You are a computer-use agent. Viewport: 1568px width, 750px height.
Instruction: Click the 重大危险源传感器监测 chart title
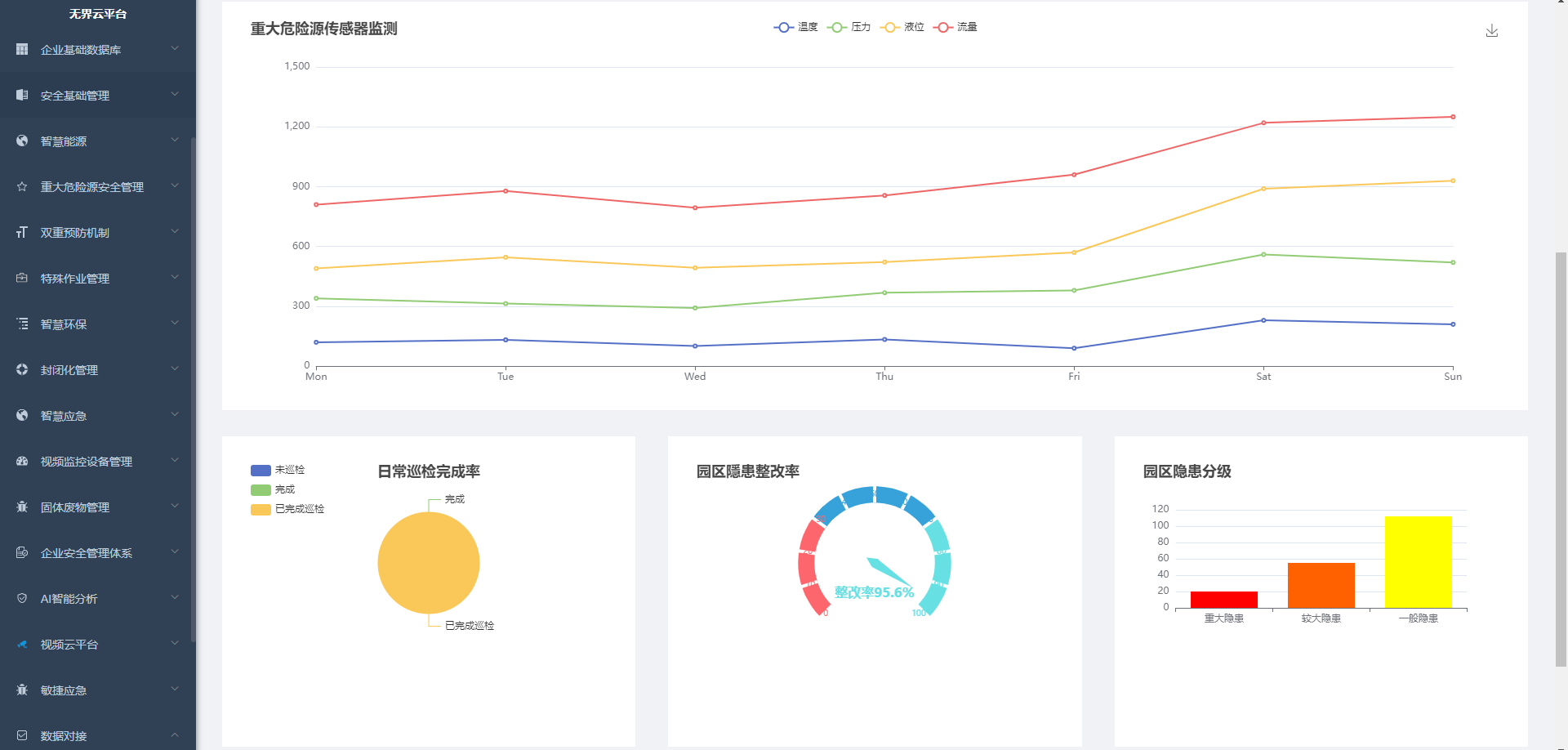[x=323, y=29]
